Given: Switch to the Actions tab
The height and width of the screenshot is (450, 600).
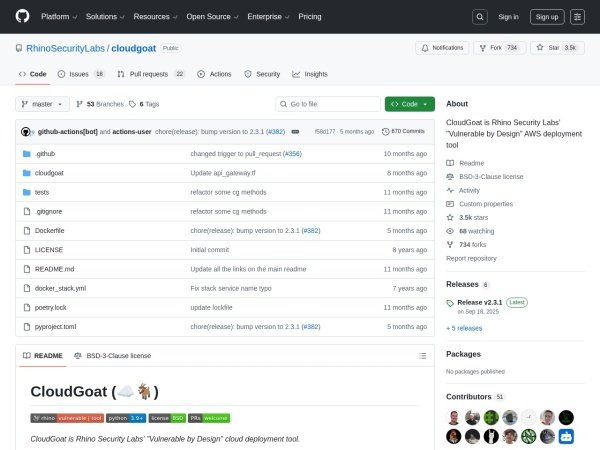Looking at the screenshot, I should click(x=214, y=74).
